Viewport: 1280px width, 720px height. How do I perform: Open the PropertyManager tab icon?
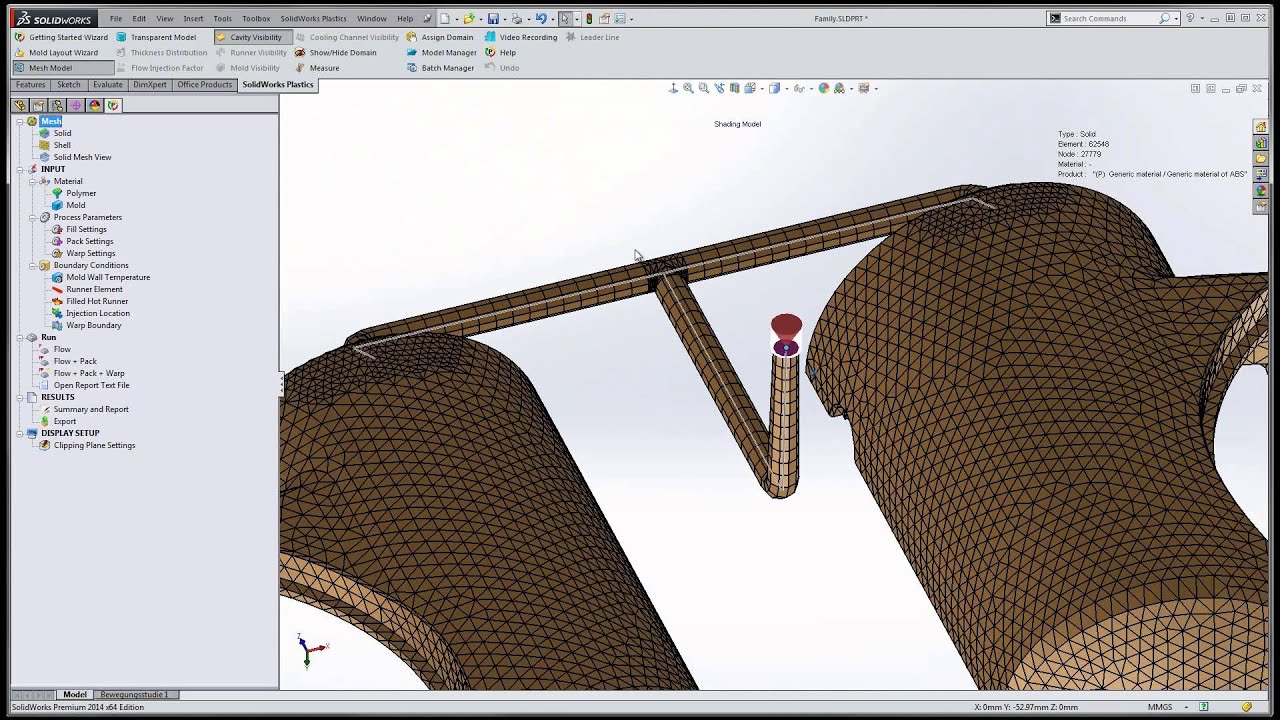[38, 105]
